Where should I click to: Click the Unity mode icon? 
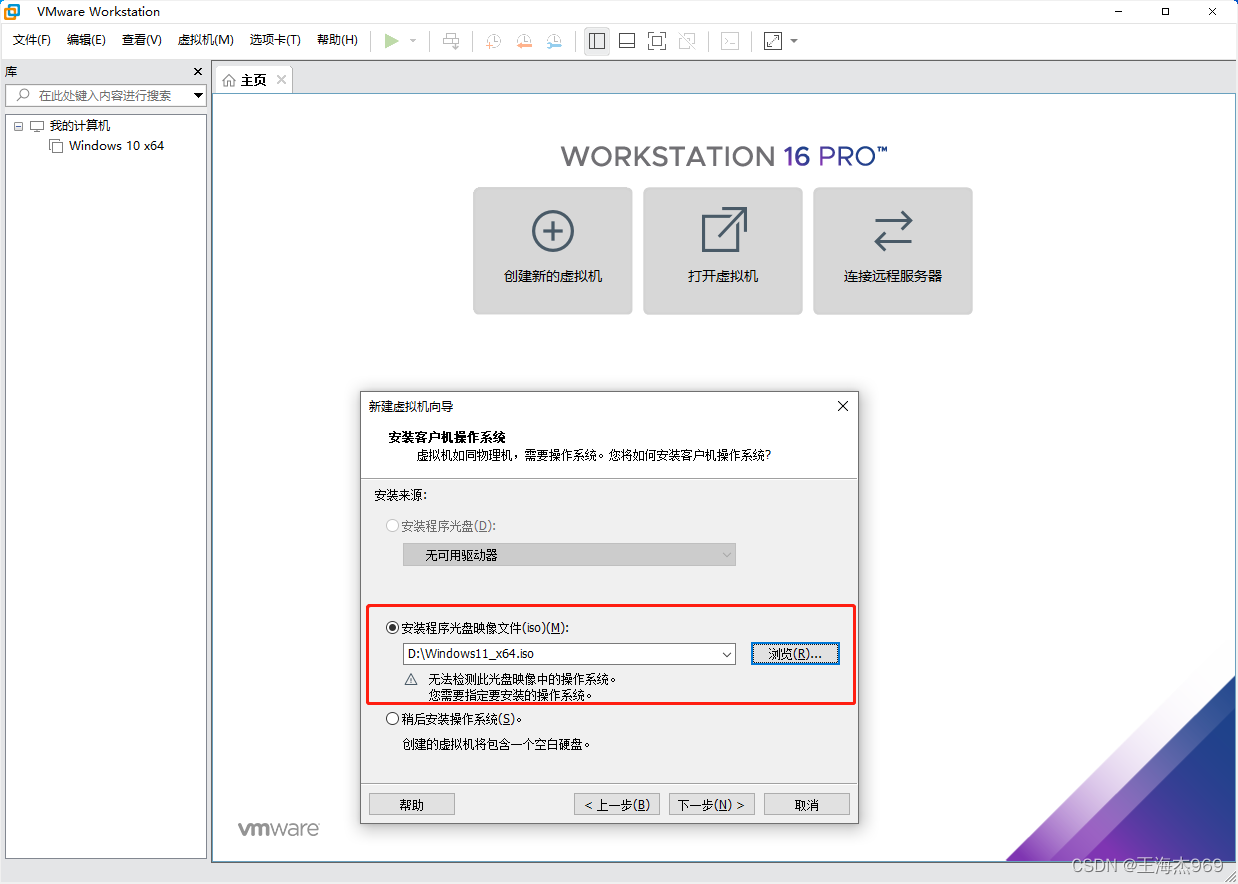pos(687,41)
